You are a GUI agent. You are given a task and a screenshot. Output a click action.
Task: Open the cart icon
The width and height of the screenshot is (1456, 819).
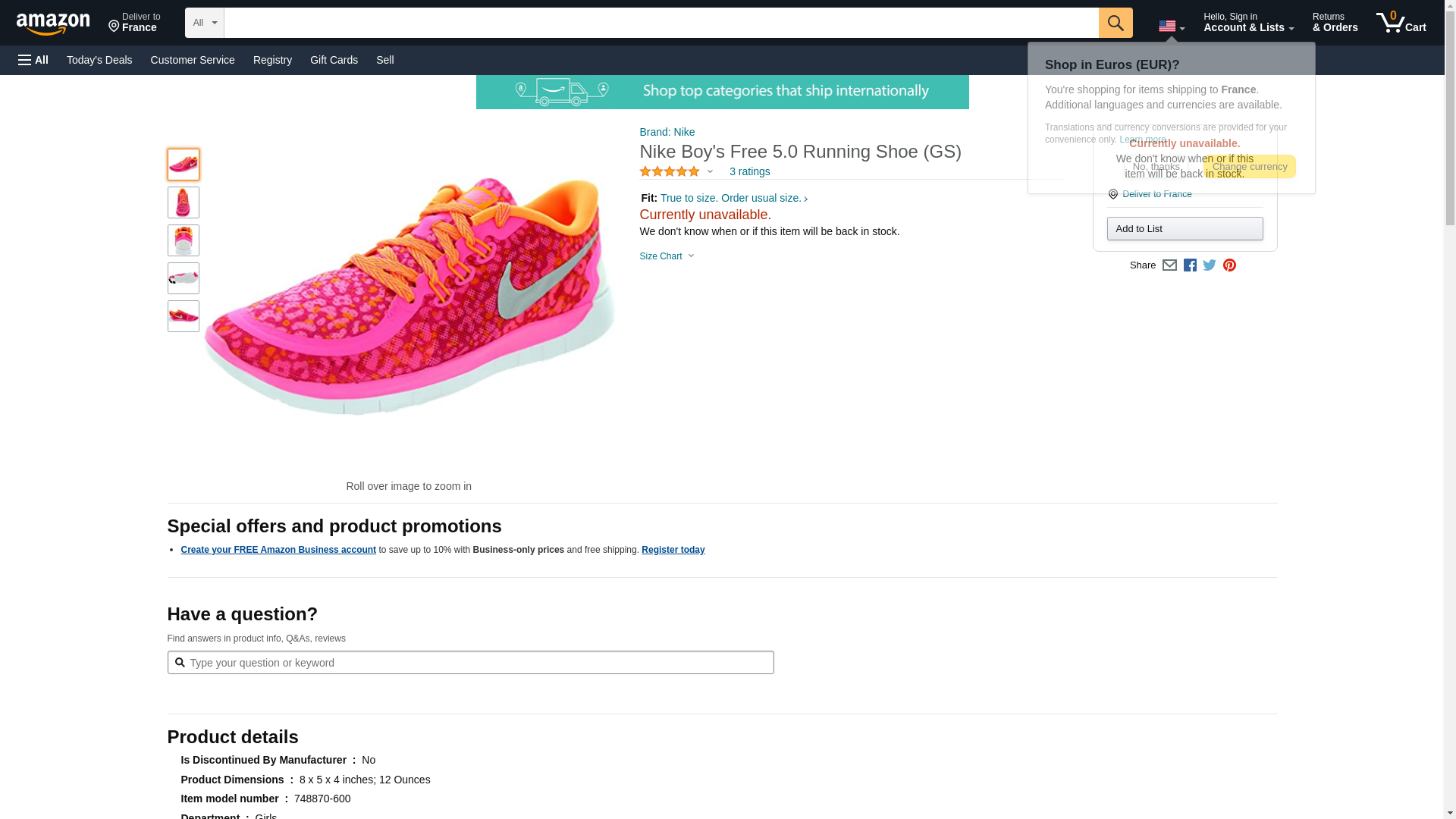pos(1401,23)
